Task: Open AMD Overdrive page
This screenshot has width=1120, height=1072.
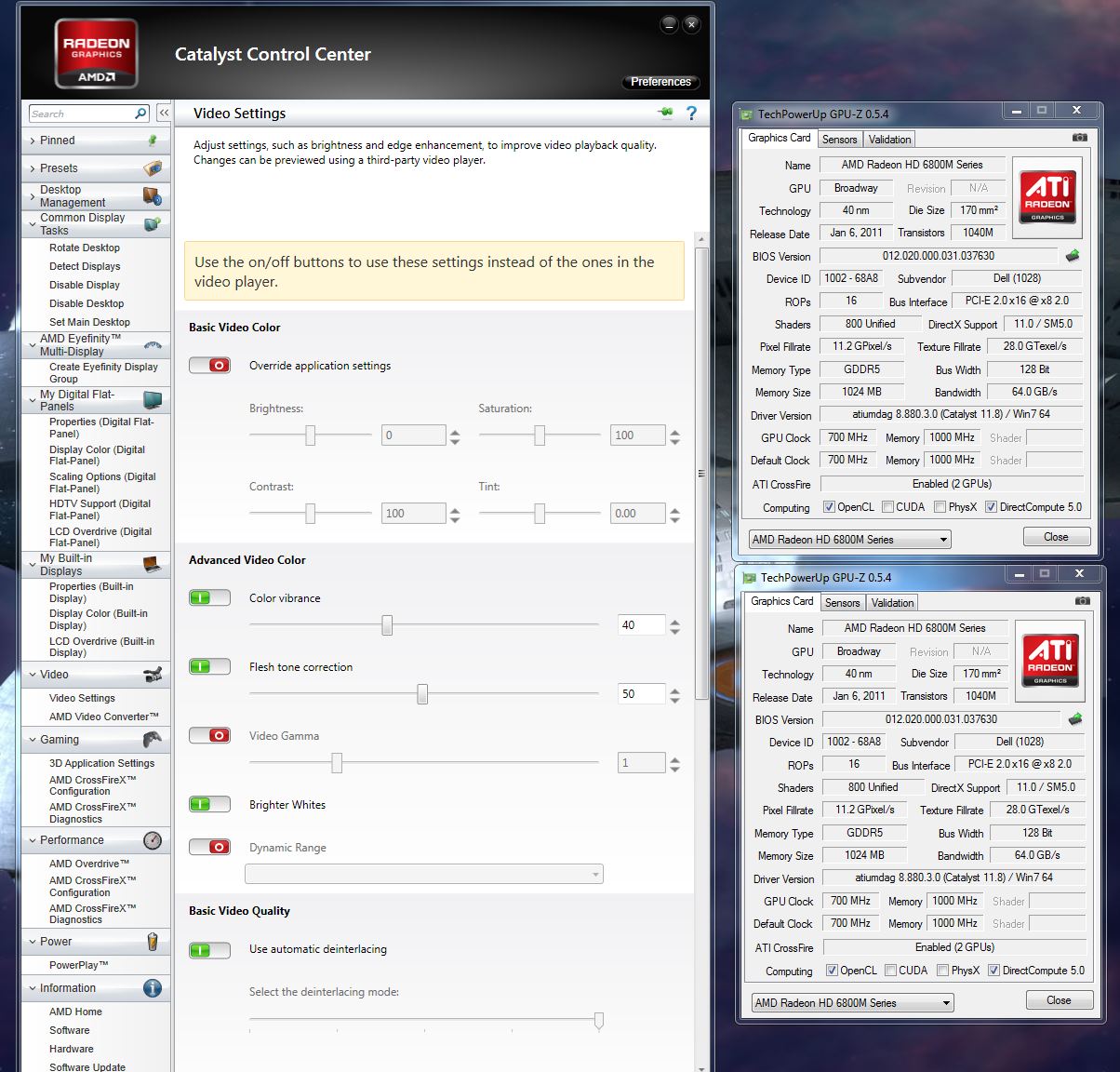Action: tap(89, 864)
